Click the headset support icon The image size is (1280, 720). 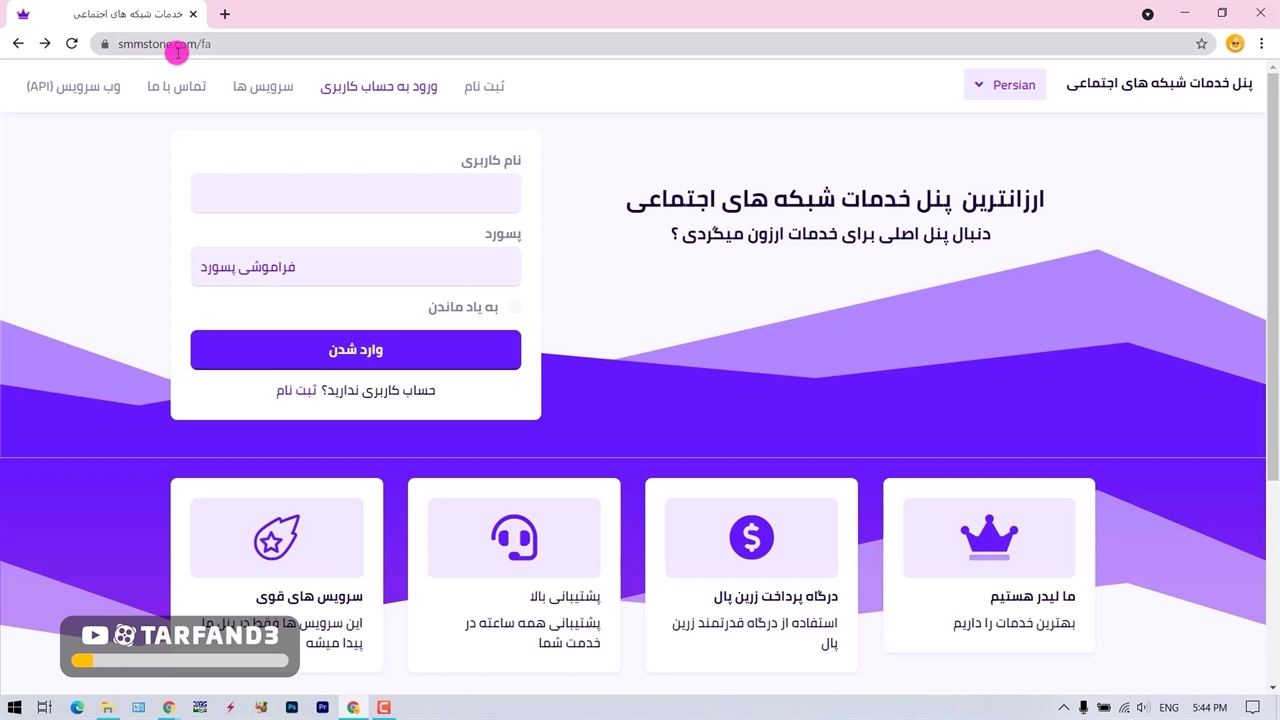click(514, 538)
